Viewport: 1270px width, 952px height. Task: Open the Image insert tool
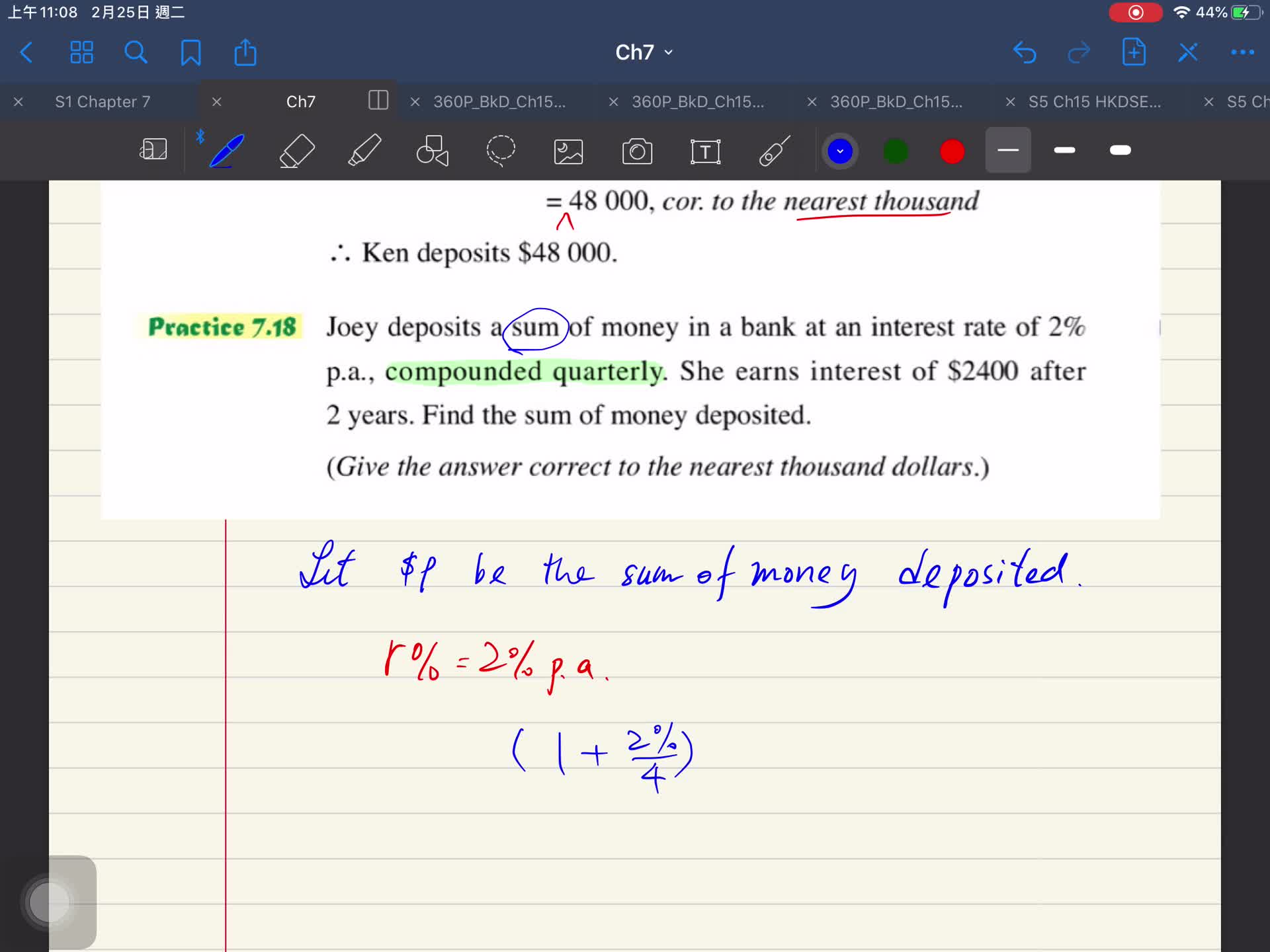(568, 151)
